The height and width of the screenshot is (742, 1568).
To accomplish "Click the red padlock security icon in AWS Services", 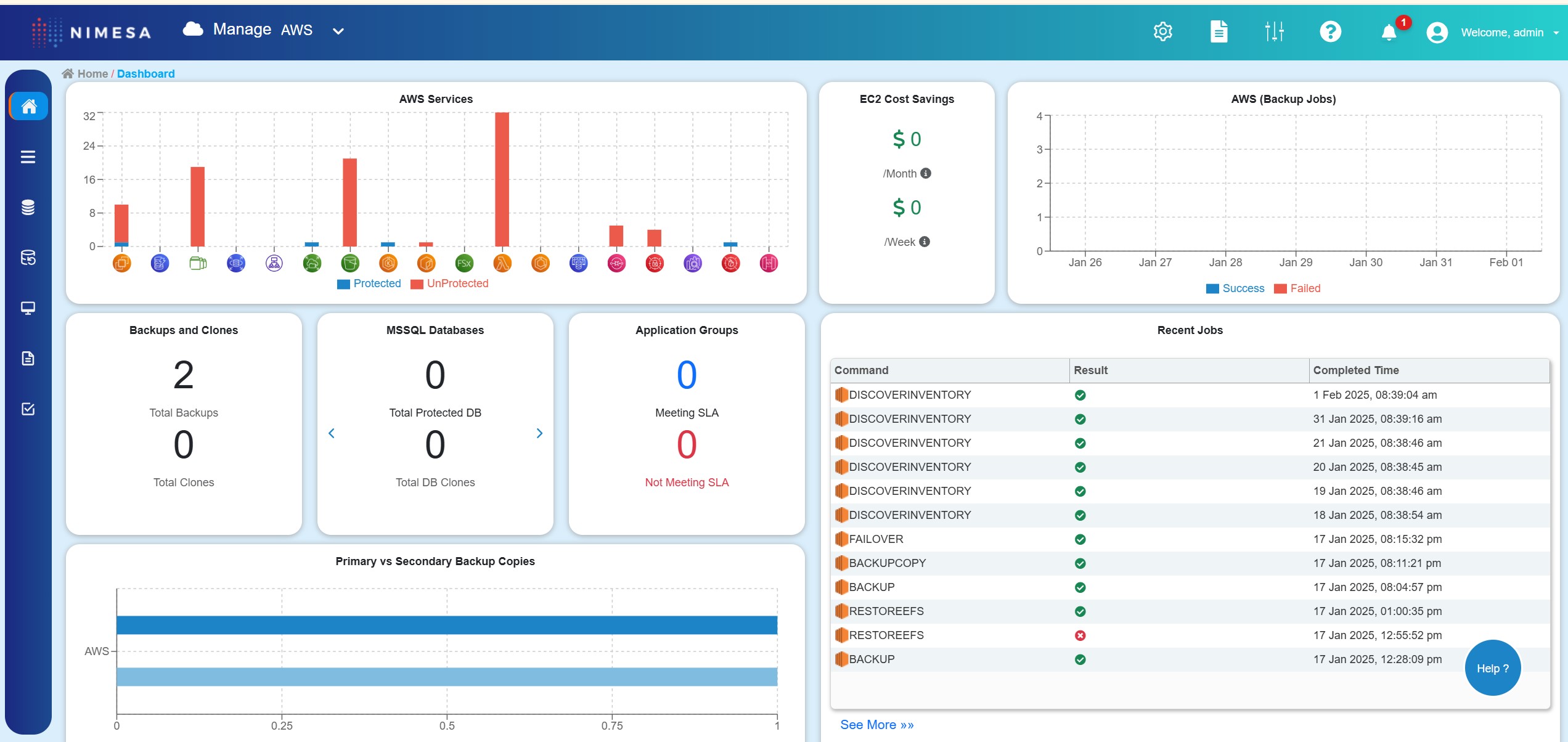I will (x=655, y=264).
